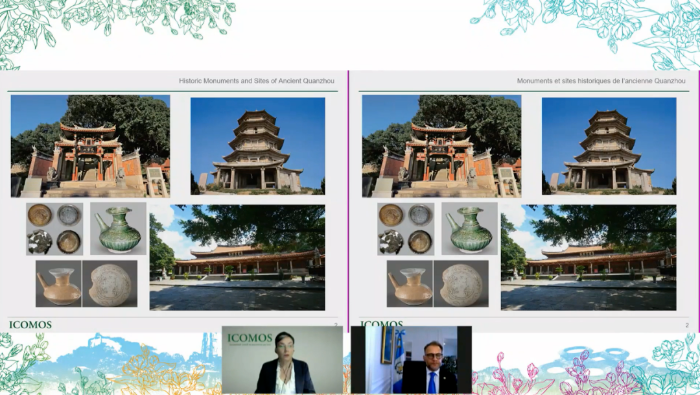Screen dimensions: 700x395
Task: Click the woman's webcam feed with ICOMOS backdrop
Action: click(282, 360)
